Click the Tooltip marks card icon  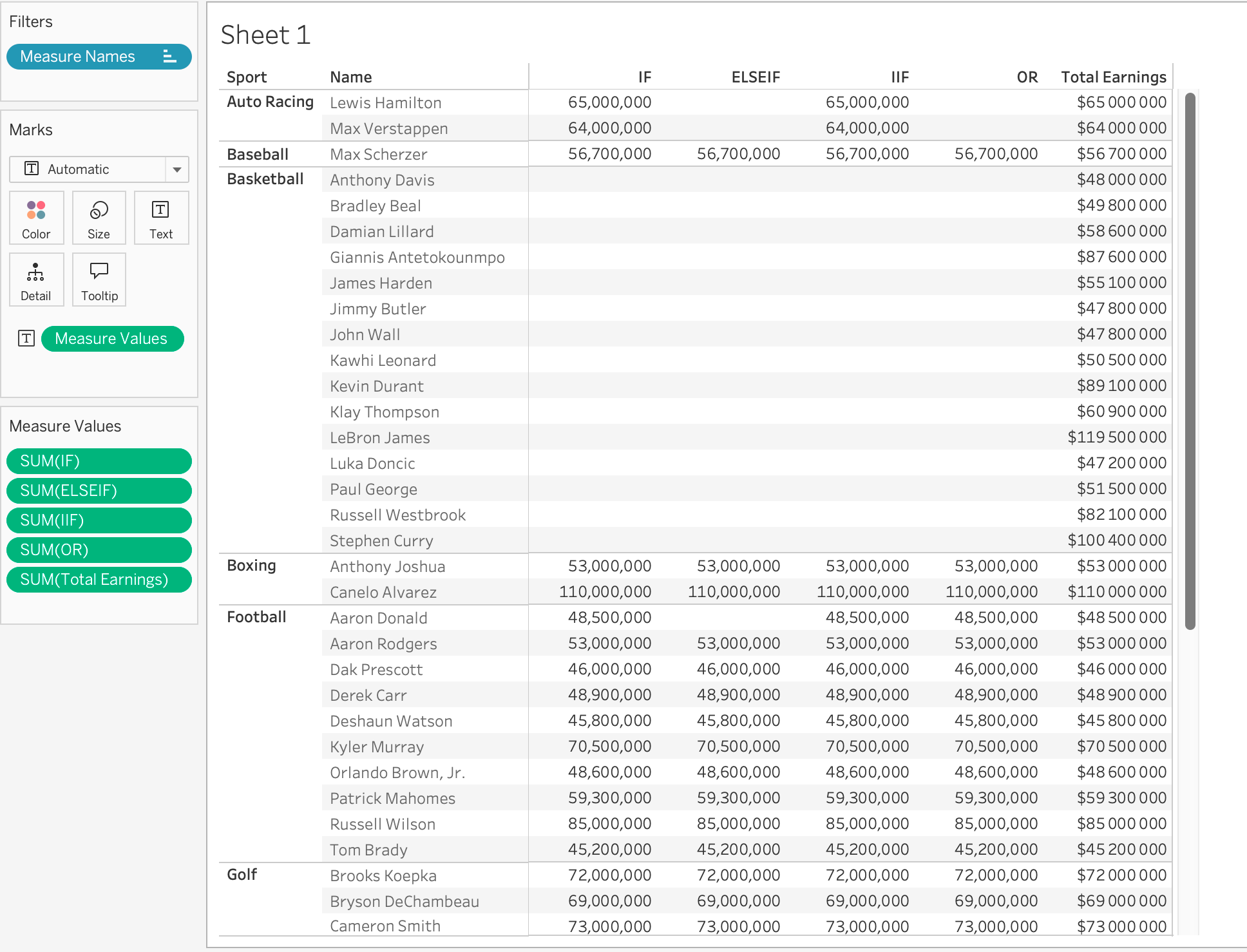point(99,271)
